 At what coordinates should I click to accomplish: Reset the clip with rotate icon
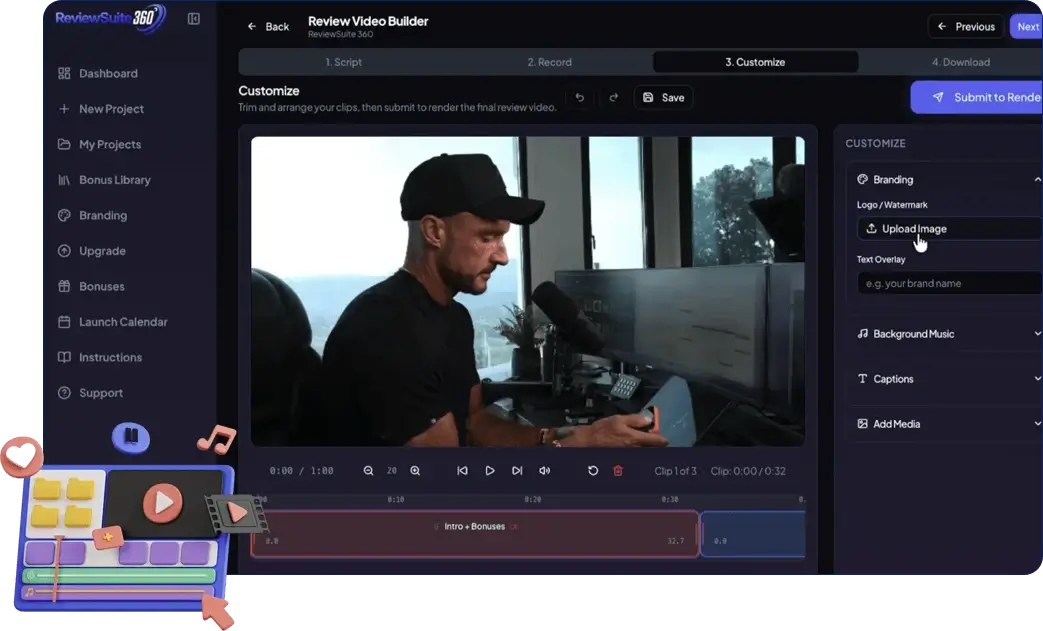[x=593, y=471]
